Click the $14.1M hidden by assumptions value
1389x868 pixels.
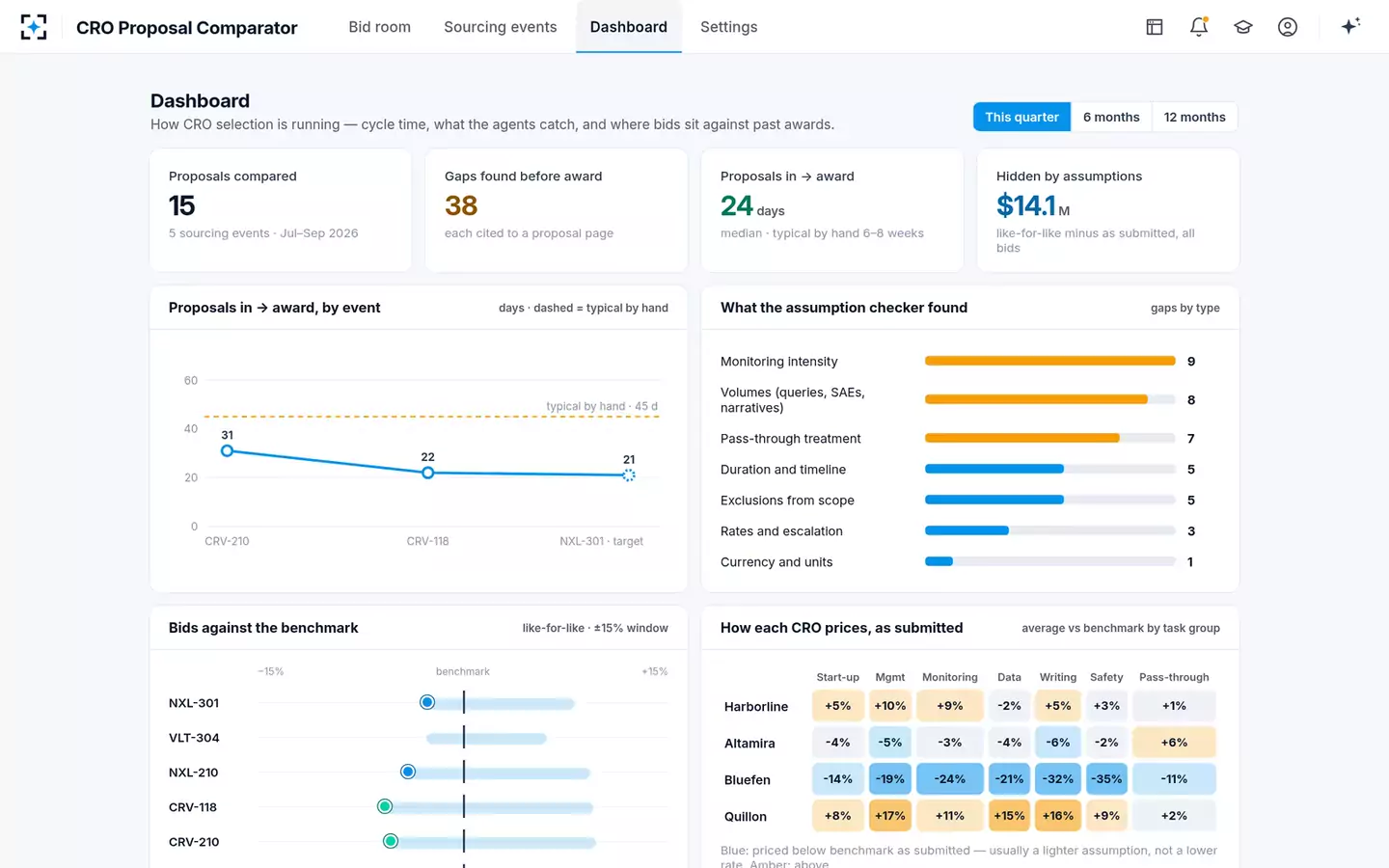pos(1033,205)
